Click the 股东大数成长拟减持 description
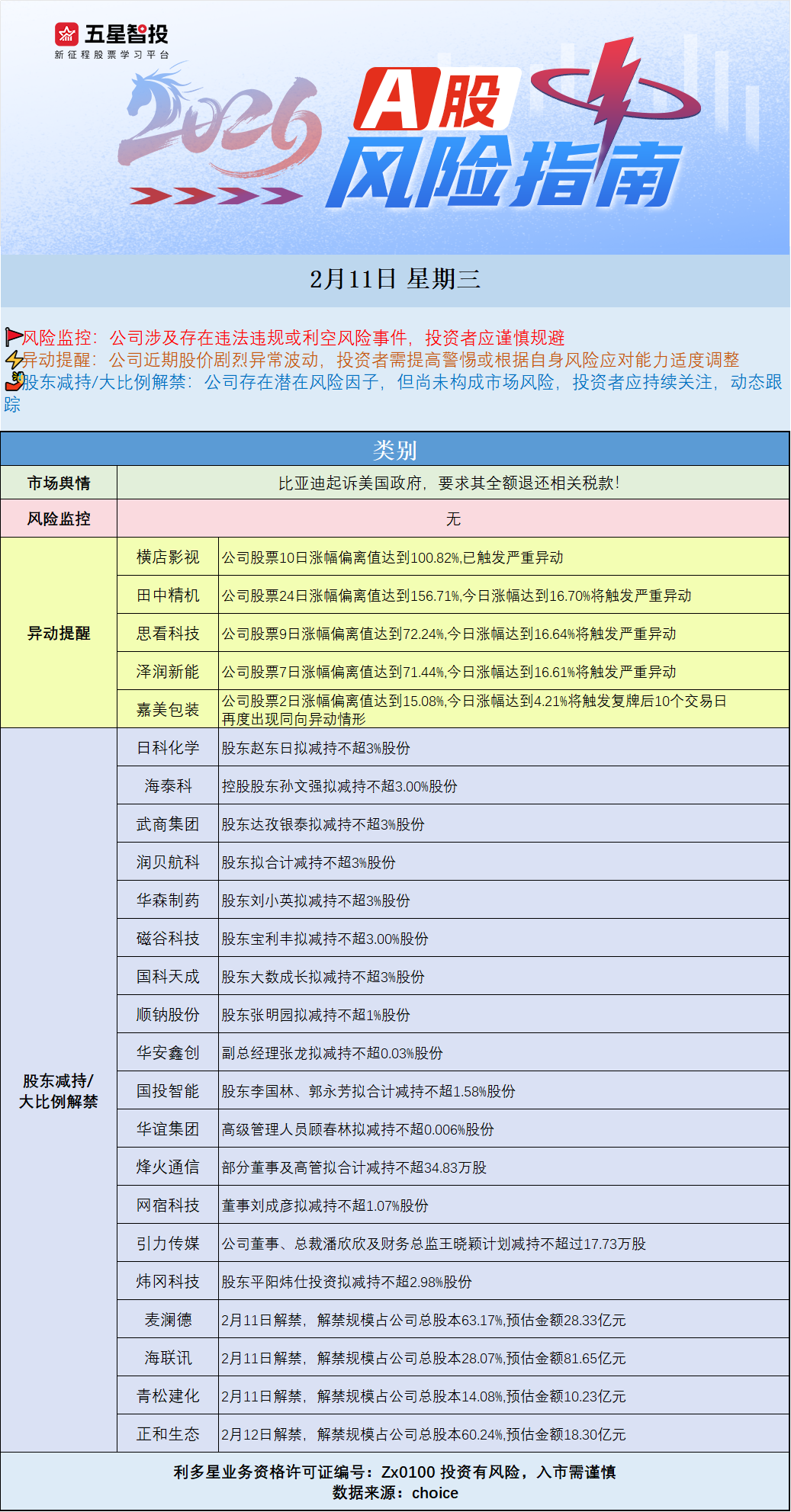The image size is (791, 1512). (323, 977)
